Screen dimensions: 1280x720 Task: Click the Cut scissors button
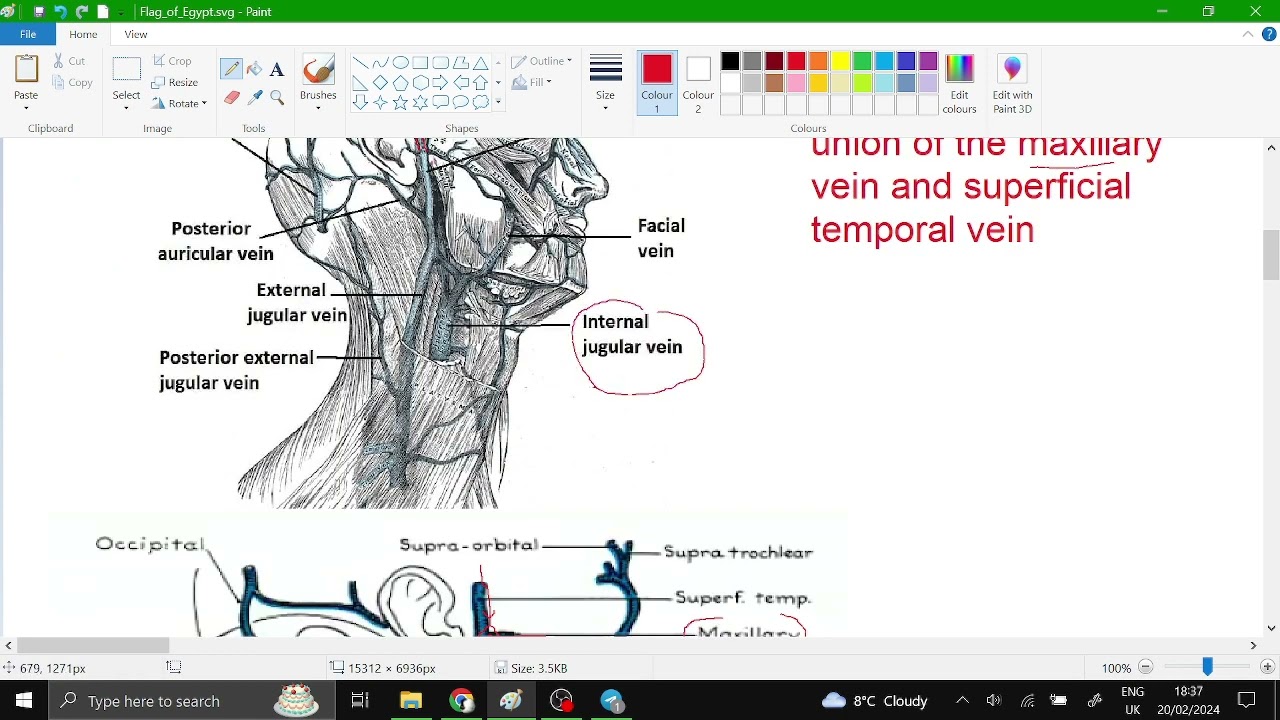69,61
